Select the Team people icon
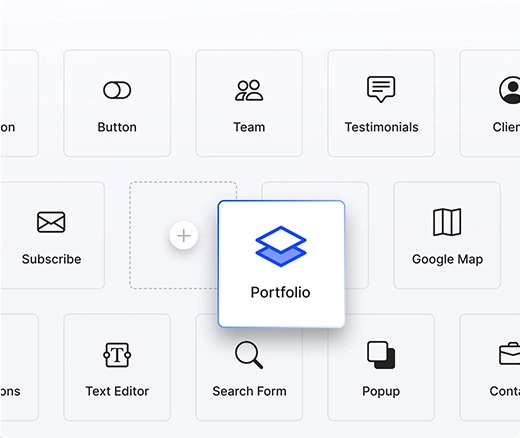 click(x=249, y=90)
